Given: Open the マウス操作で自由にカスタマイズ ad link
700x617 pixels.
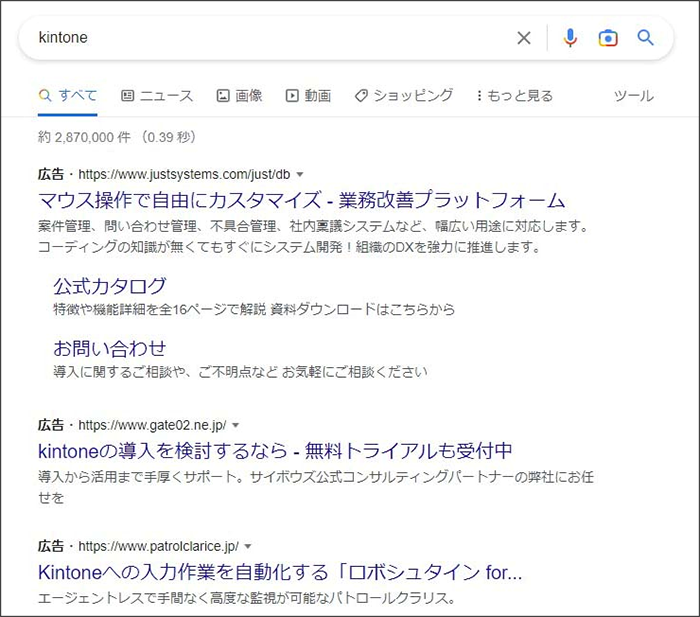Looking at the screenshot, I should click(302, 200).
